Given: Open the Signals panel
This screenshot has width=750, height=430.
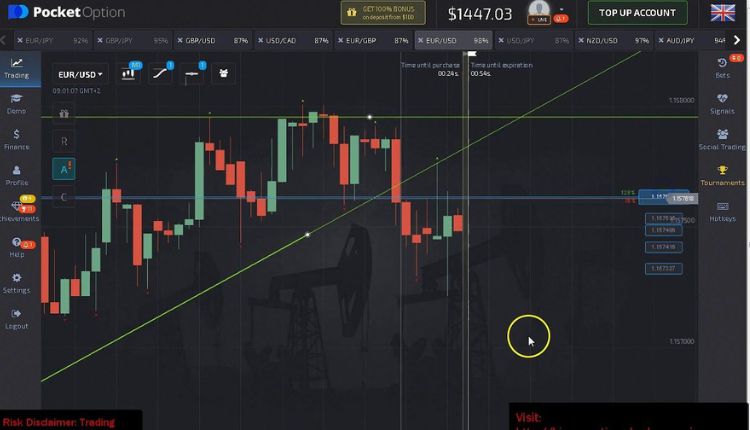Looking at the screenshot, I should 722,103.
